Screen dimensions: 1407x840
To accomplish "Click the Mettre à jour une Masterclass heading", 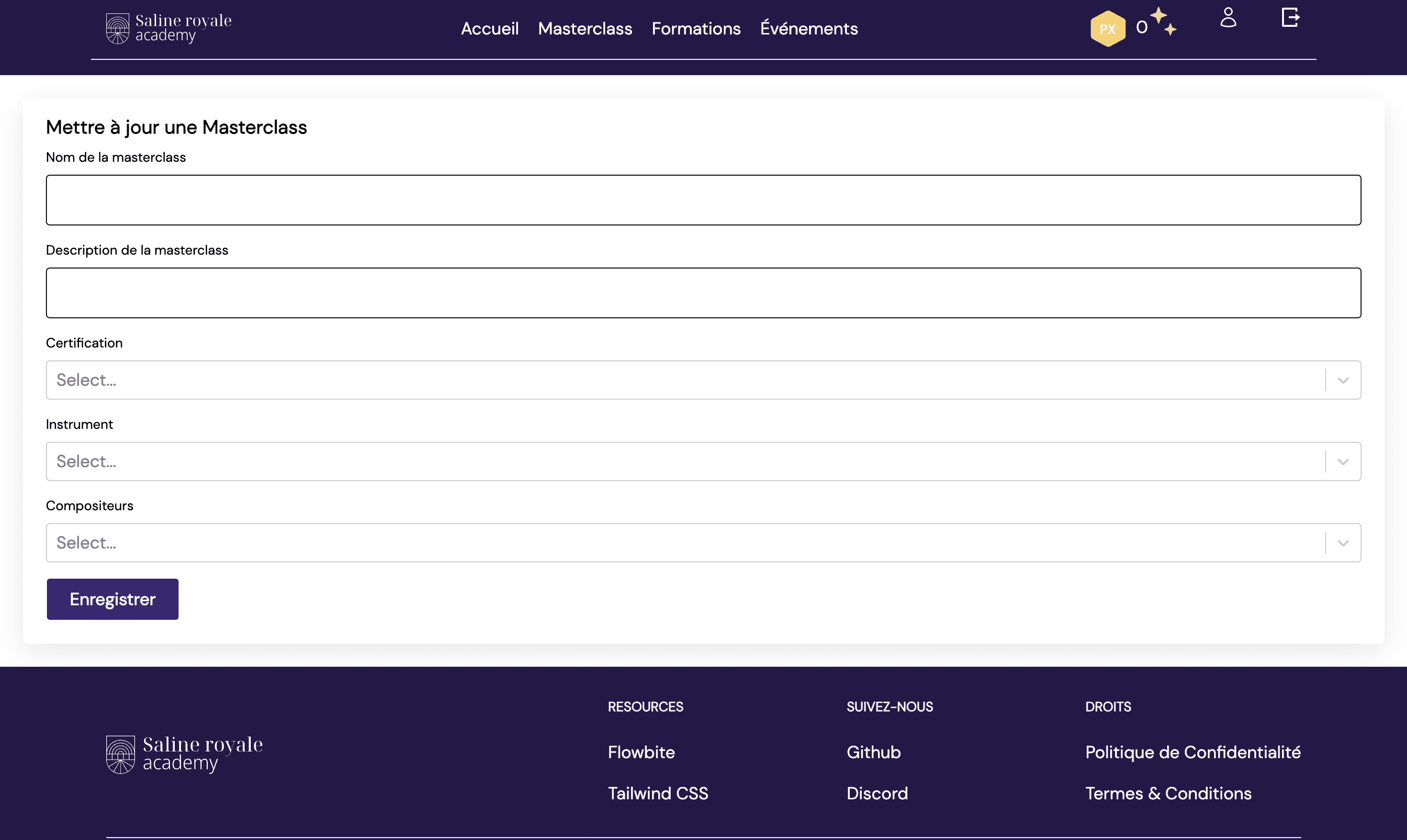I will point(176,127).
